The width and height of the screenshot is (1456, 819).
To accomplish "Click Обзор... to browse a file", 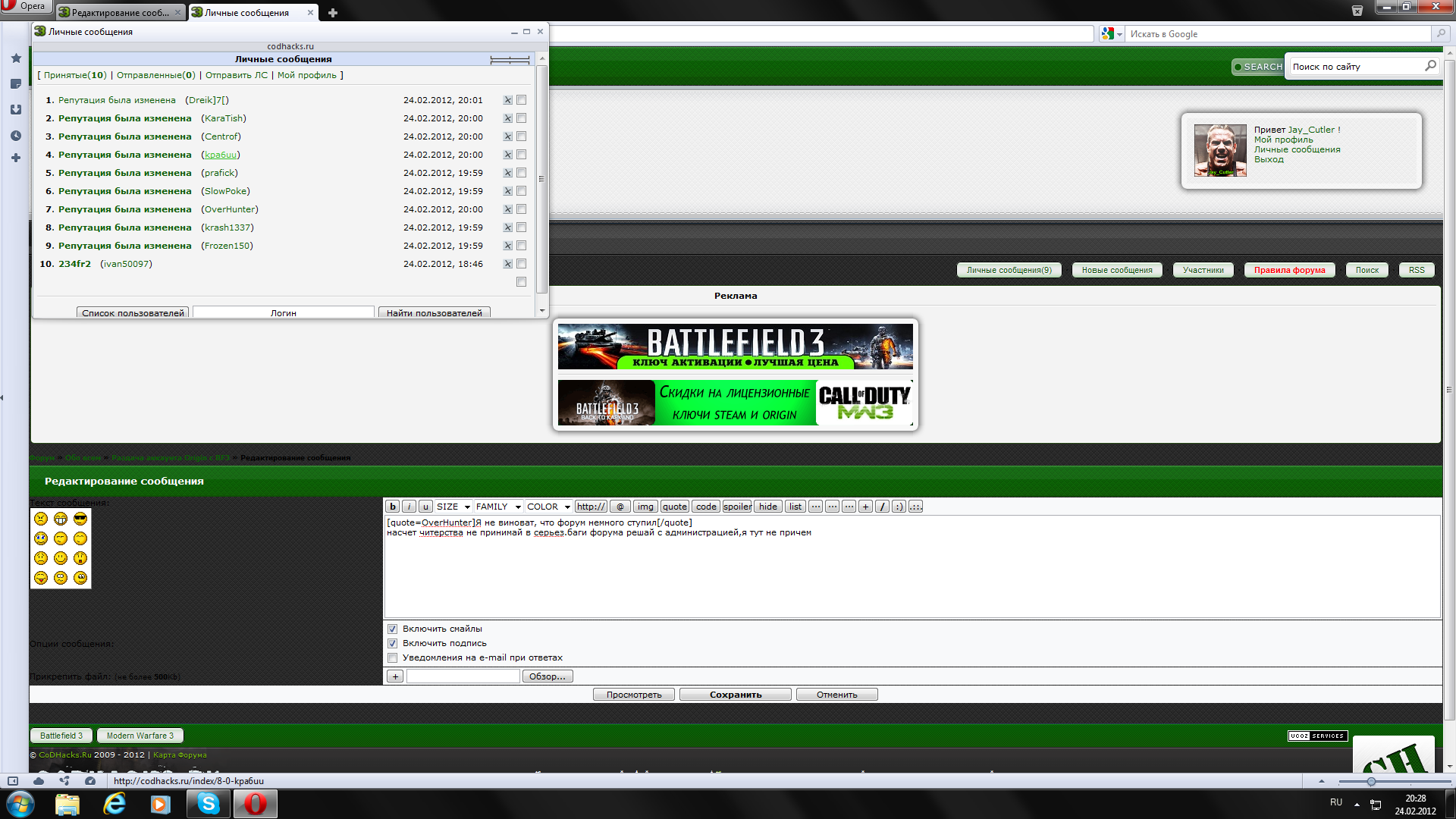I will 548,676.
